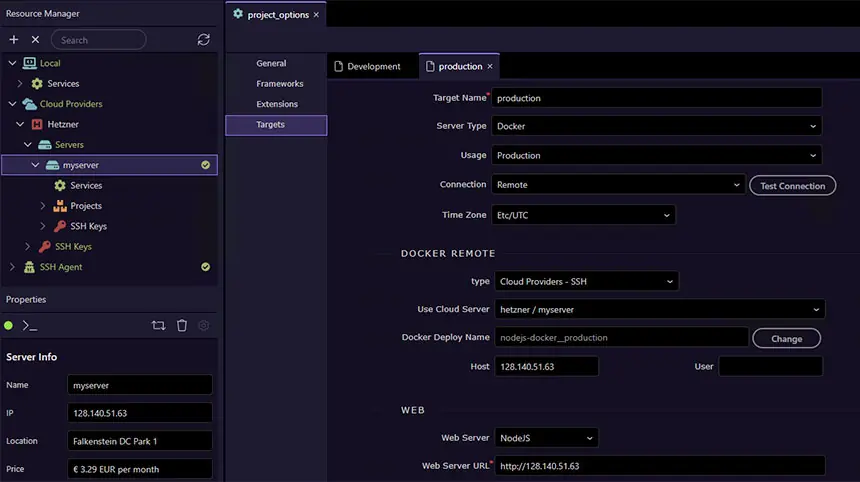Screen dimensions: 860x482
Task: Click the Web Server URL field
Action: coord(660,466)
